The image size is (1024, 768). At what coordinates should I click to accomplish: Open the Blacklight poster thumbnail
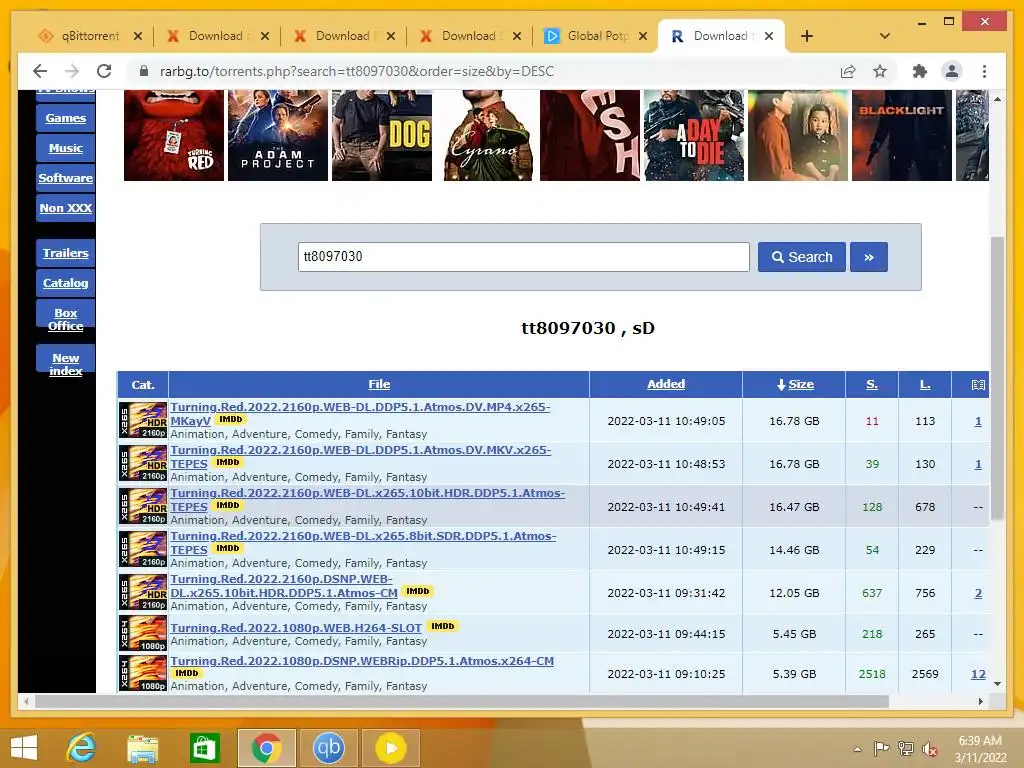tap(902, 135)
